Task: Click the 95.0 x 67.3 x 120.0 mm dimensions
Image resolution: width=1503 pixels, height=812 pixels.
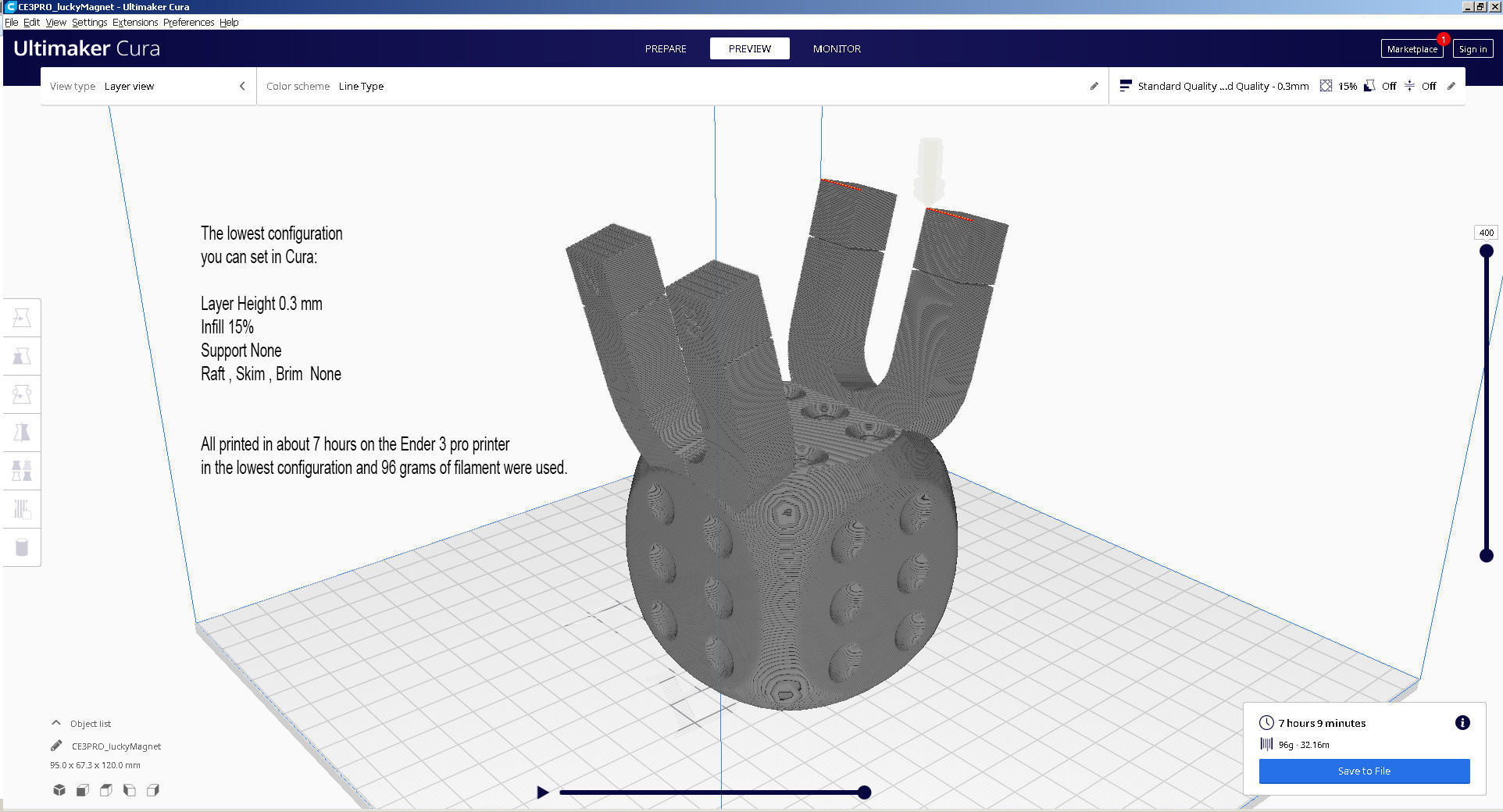Action: point(95,765)
